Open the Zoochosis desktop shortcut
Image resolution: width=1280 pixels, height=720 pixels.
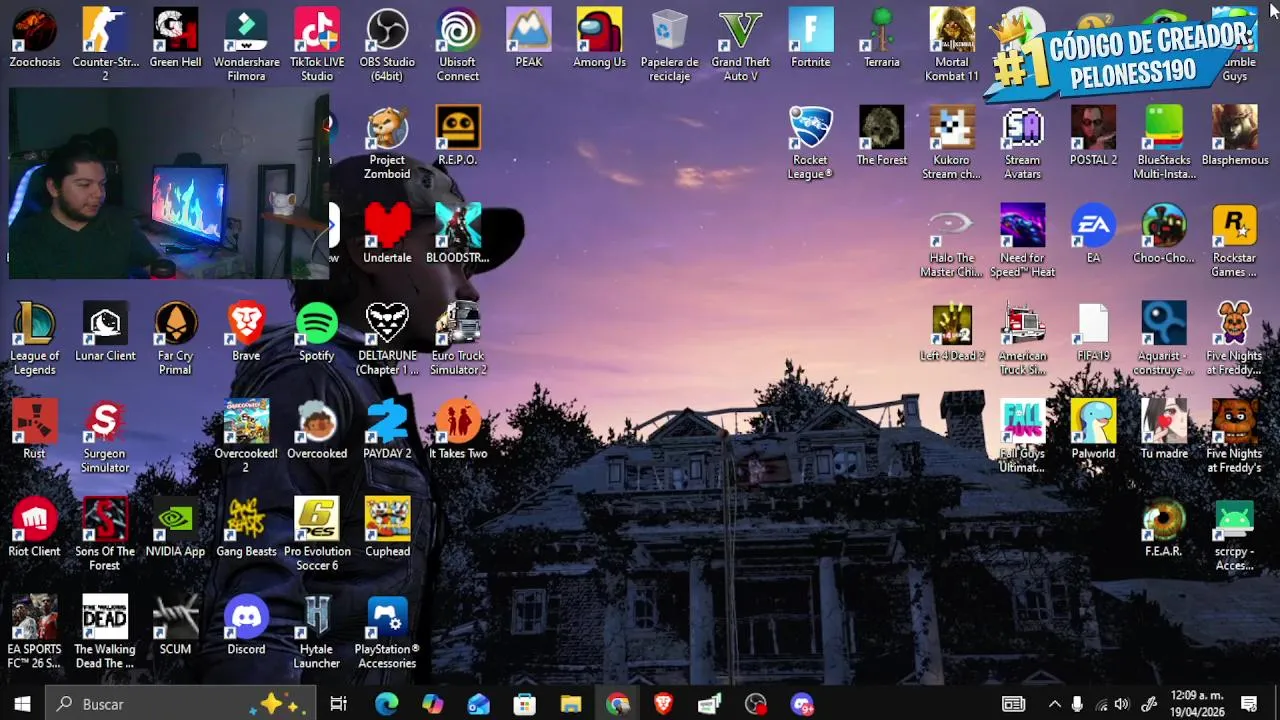point(35,40)
